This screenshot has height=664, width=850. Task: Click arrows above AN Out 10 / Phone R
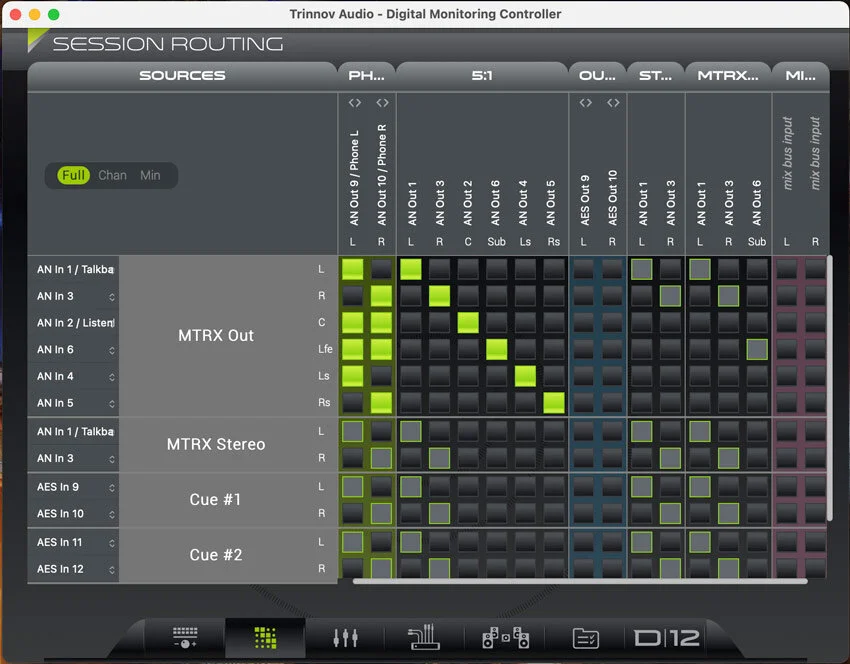tap(382, 102)
